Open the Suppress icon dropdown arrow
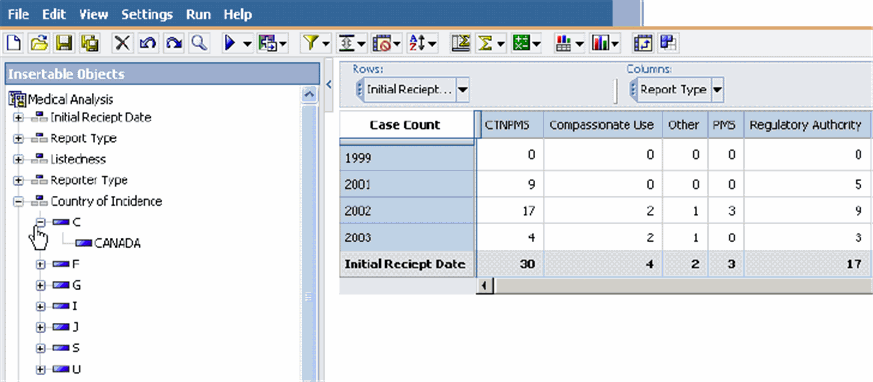Screen dimensions: 873x382 [x=396, y=43]
